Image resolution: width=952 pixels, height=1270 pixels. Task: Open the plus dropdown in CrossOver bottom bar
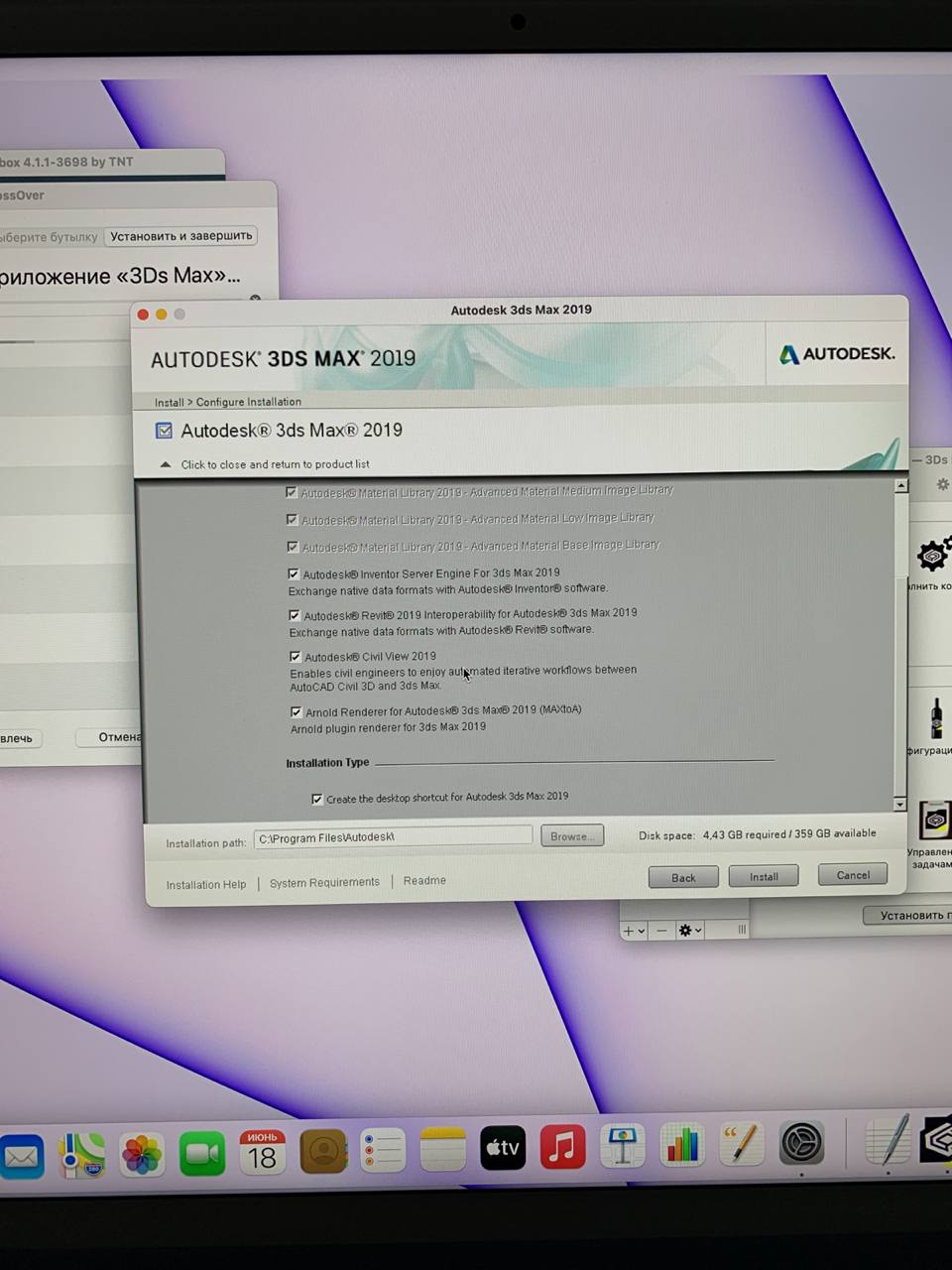click(635, 931)
